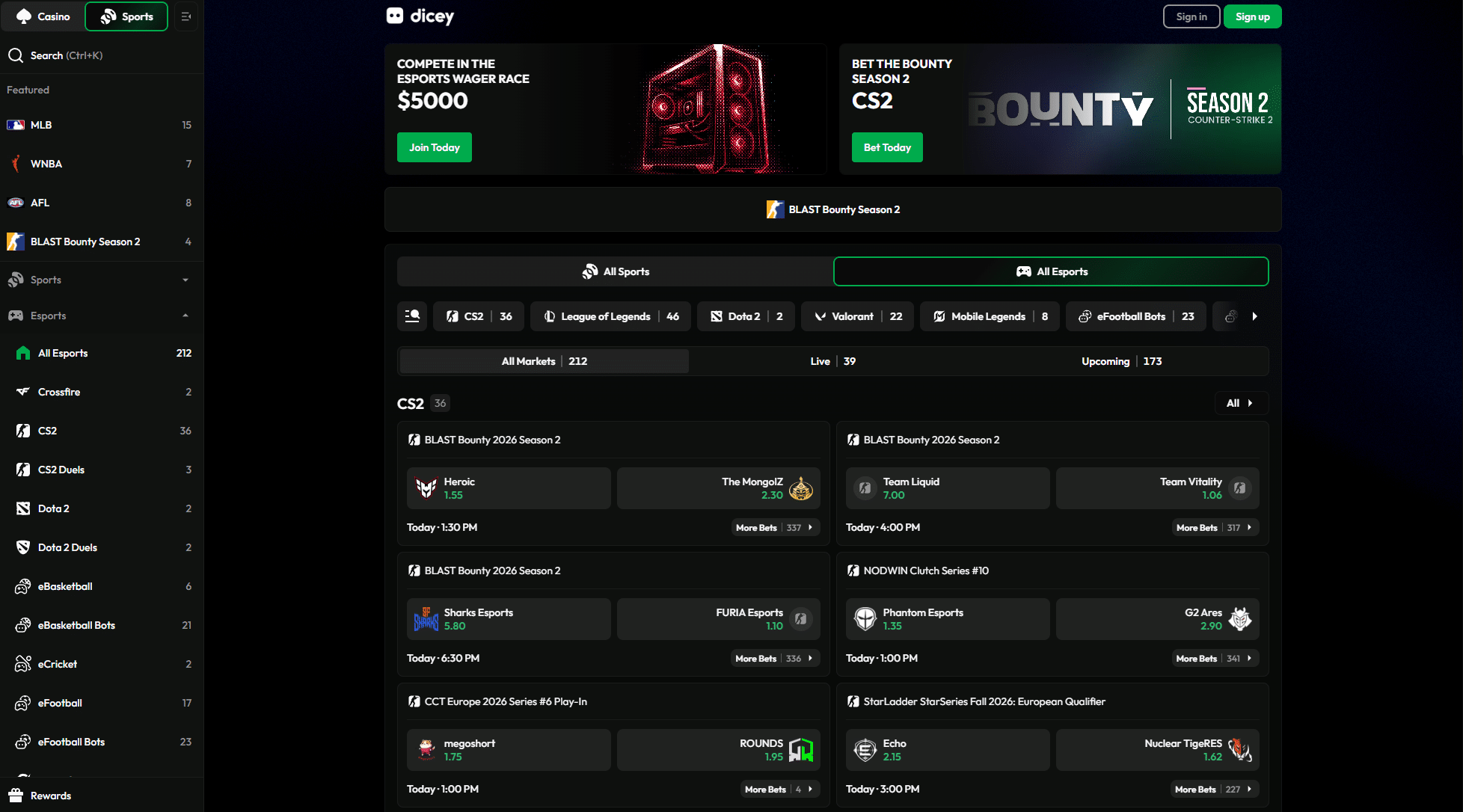Click The MongolZ team logo

point(801,488)
